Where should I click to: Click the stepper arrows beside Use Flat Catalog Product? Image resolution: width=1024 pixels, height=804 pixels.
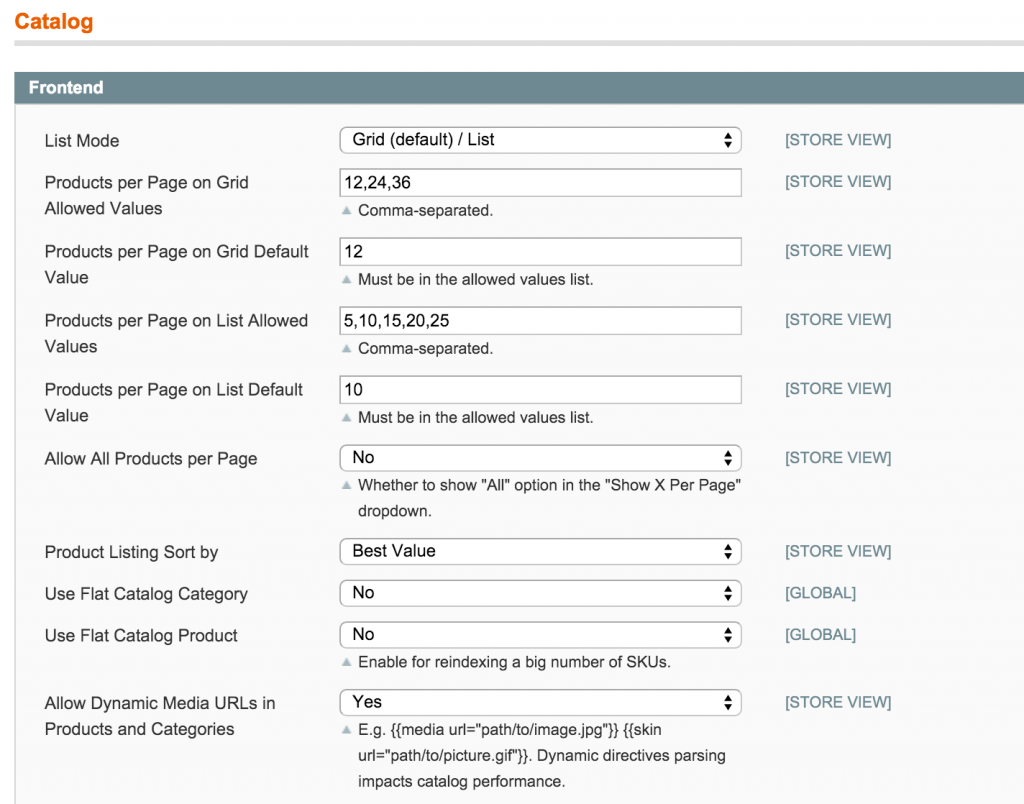(729, 635)
